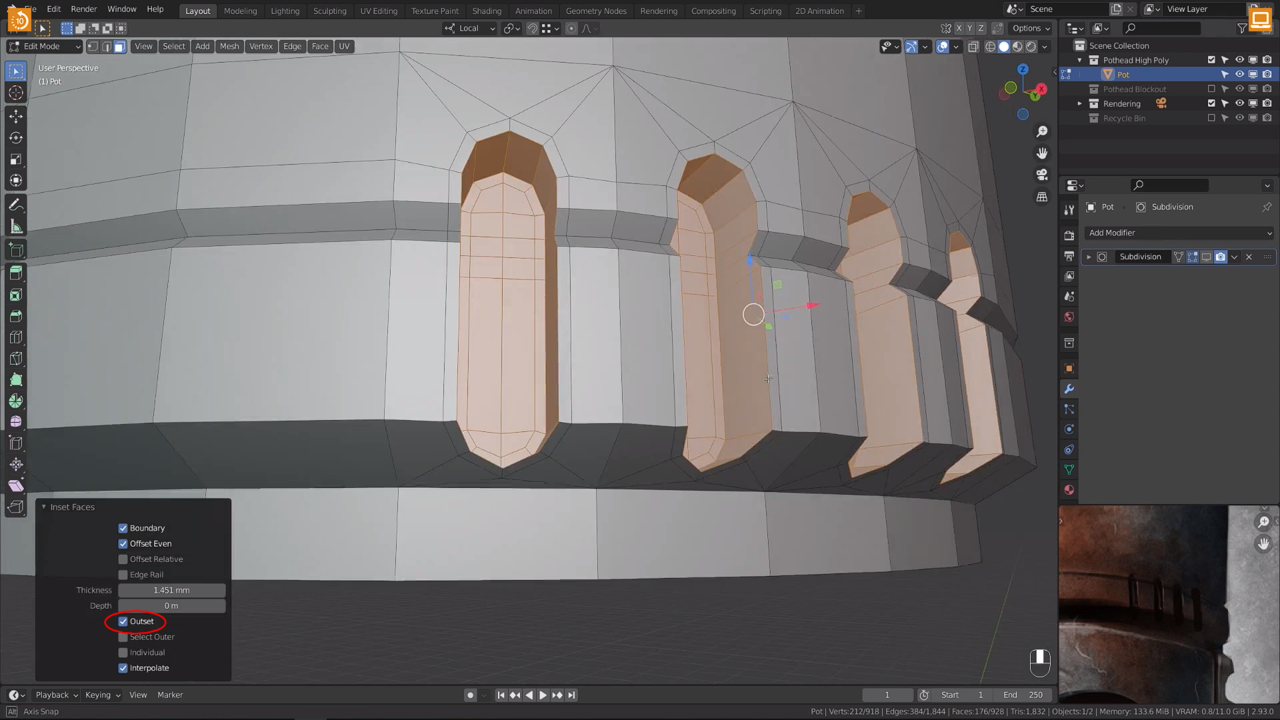Adjust the Thickness value field
Image resolution: width=1280 pixels, height=720 pixels.
click(171, 590)
